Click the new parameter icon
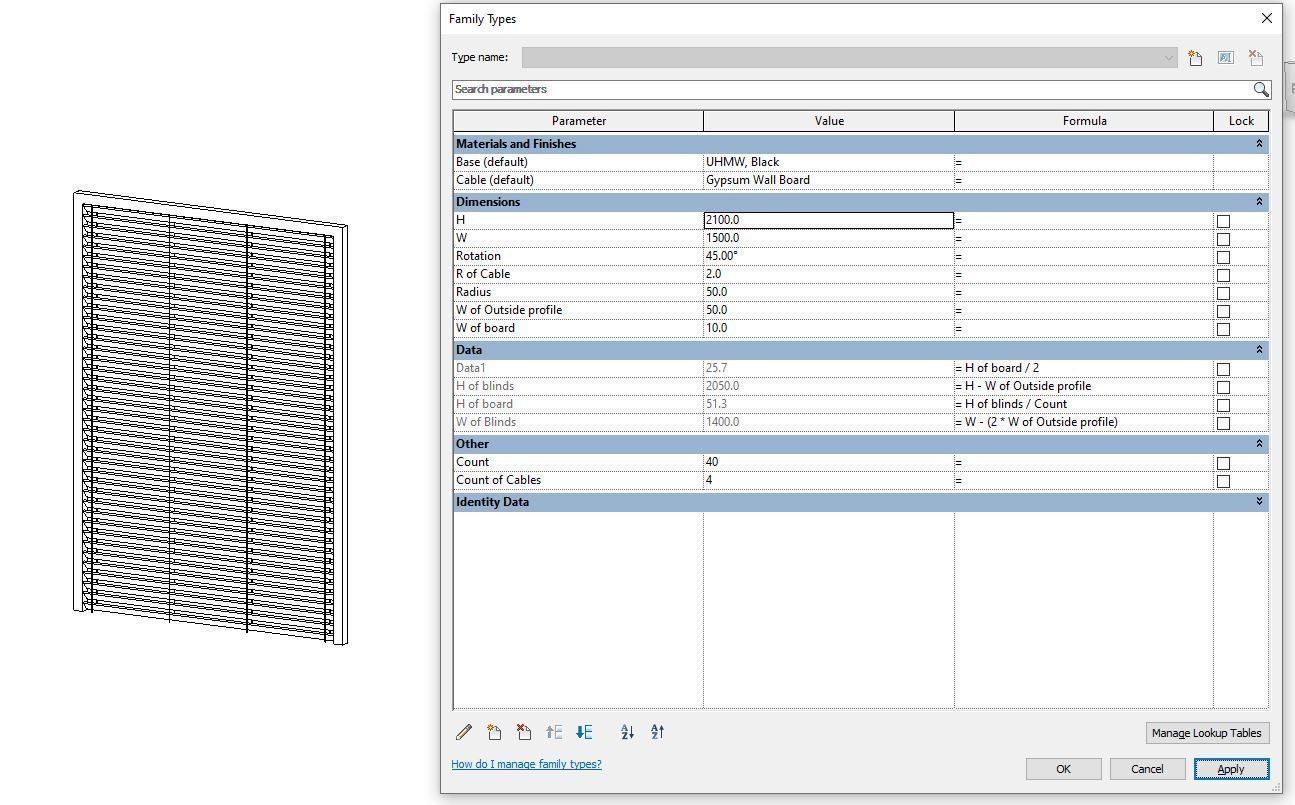 [494, 732]
